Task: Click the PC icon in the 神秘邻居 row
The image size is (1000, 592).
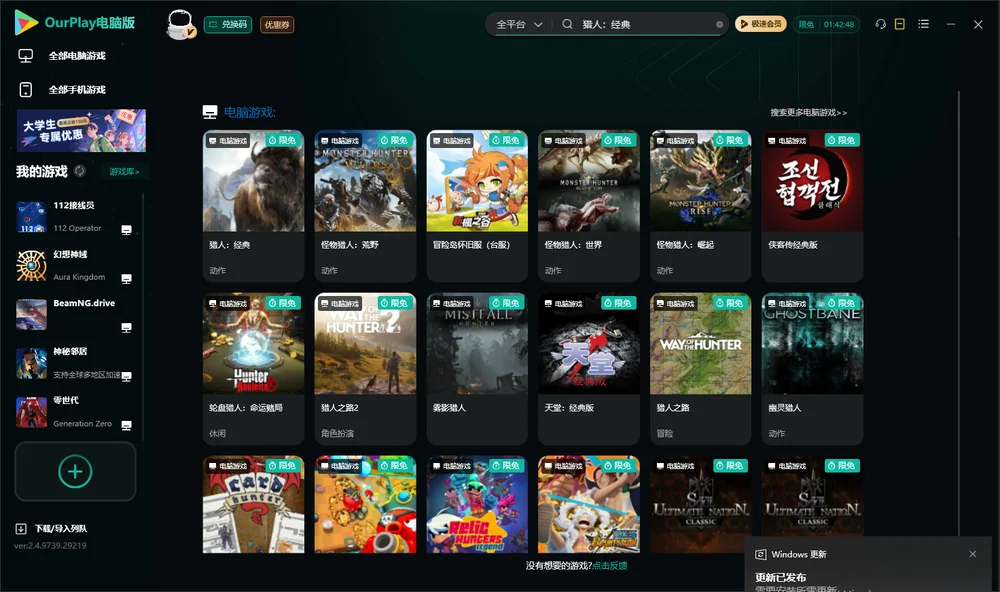Action: pyautogui.click(x=126, y=376)
